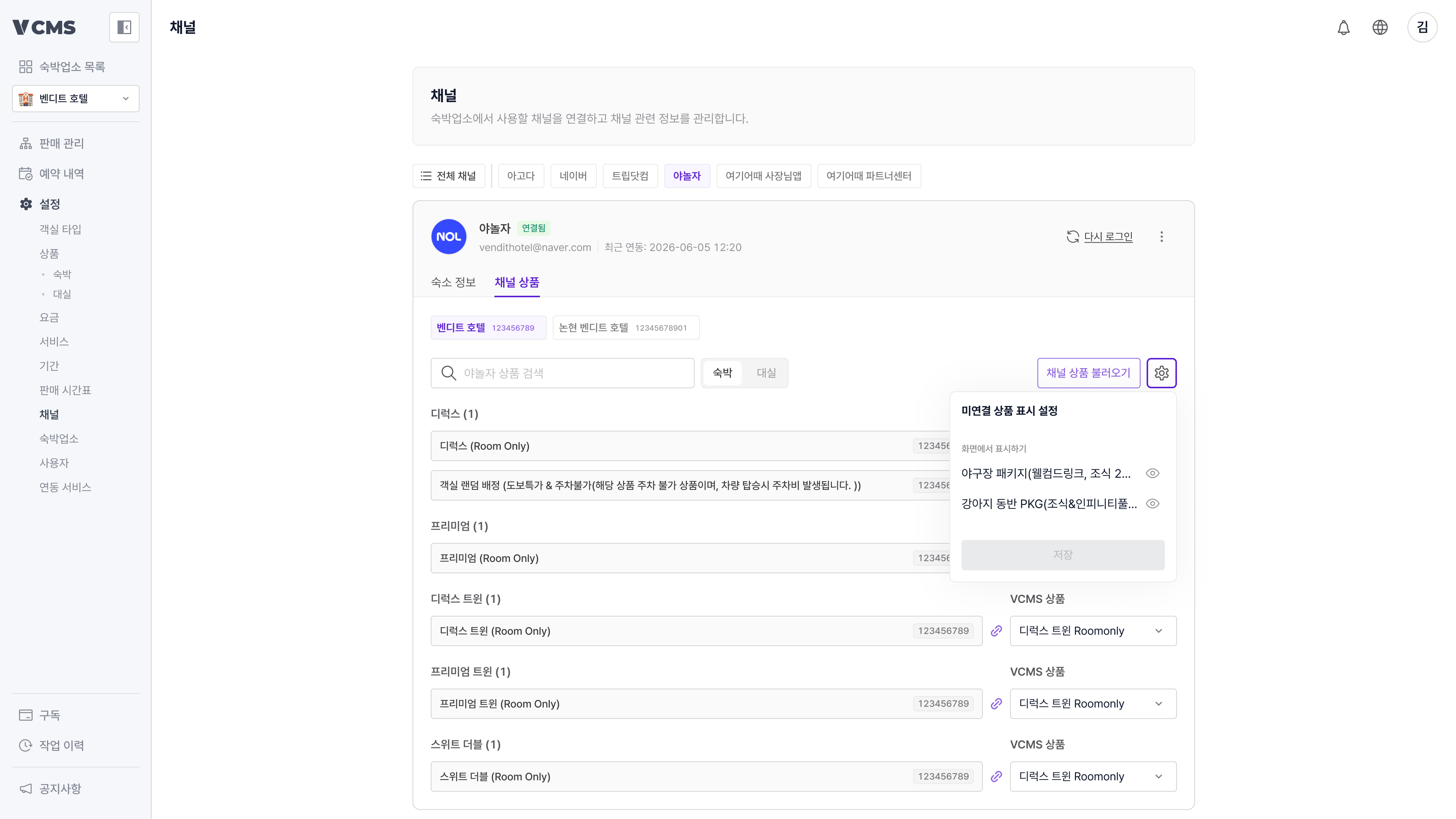Image resolution: width=1456 pixels, height=819 pixels.
Task: Click the 판매 관리 icon
Action: click(x=25, y=144)
